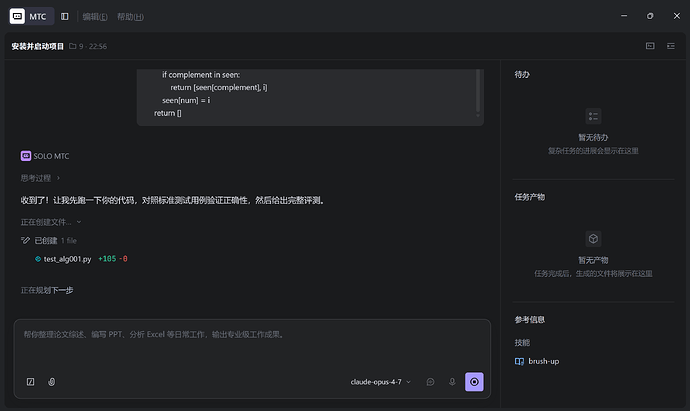Click the 已创建 edit pencil icon
This screenshot has width=690, height=411.
point(25,240)
